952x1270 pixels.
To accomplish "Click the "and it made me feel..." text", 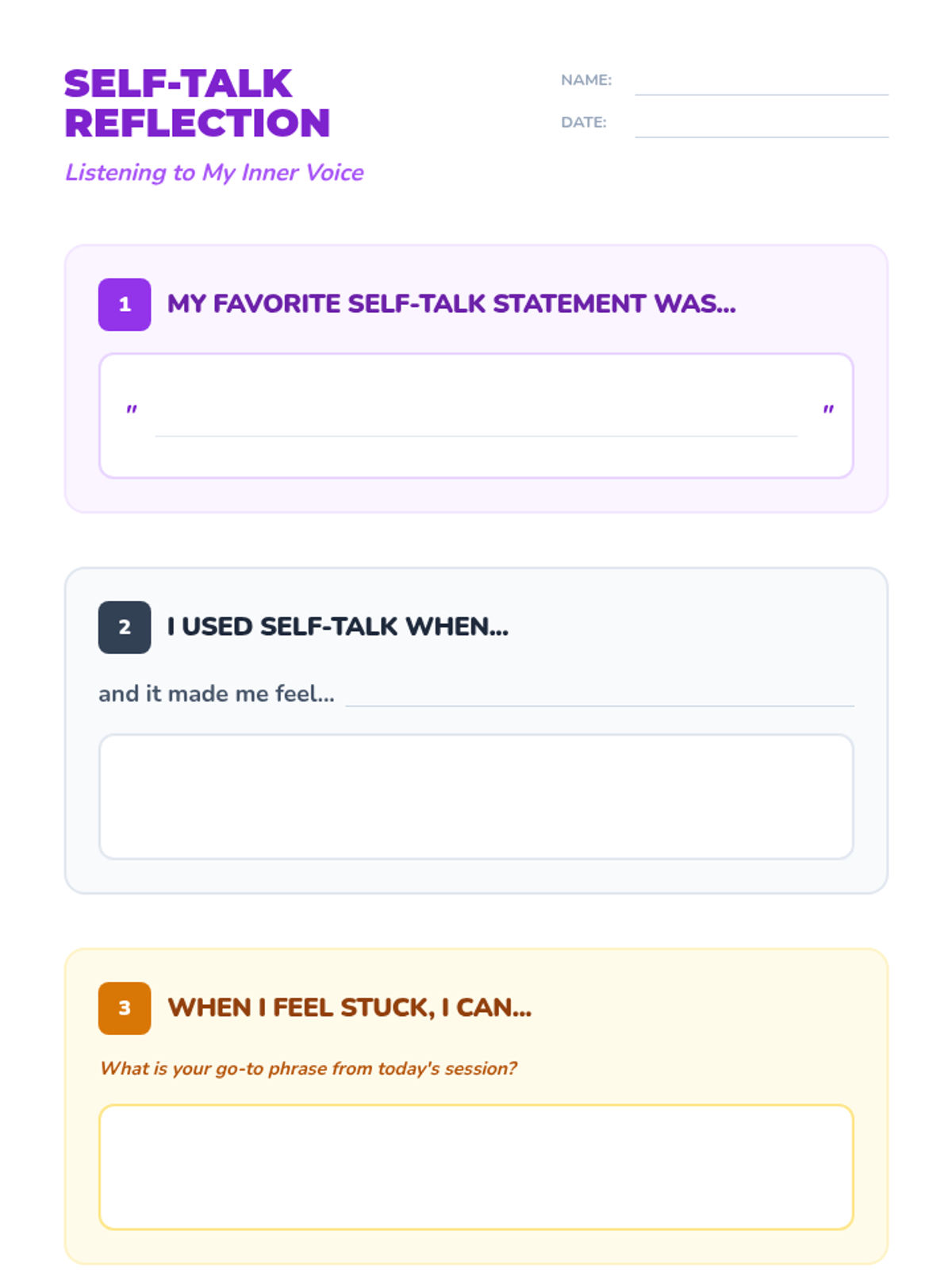I will point(216,694).
